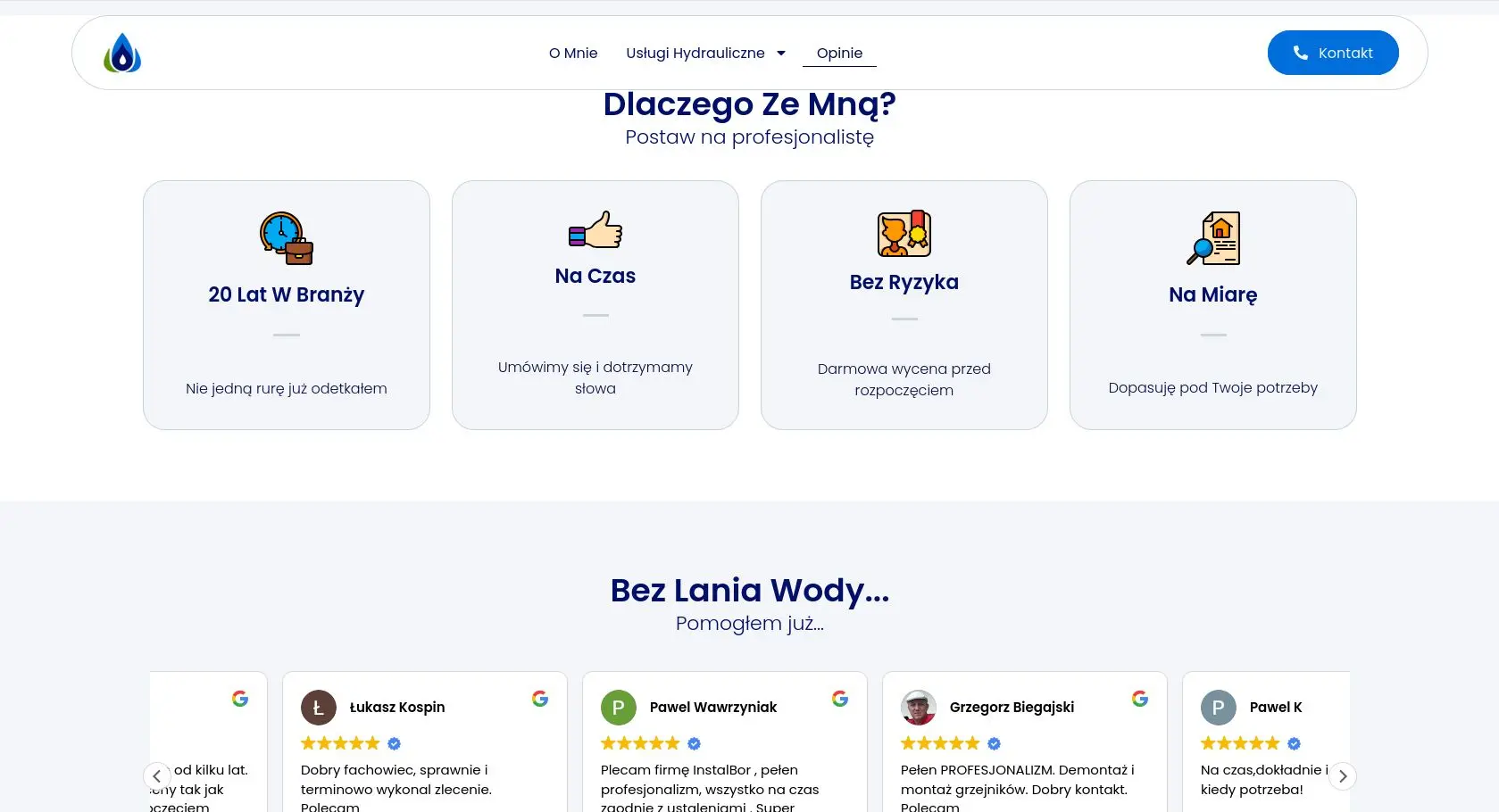Click the Usługi Hydrauliczne menu label
This screenshot has height=812, width=1499.
click(x=695, y=54)
